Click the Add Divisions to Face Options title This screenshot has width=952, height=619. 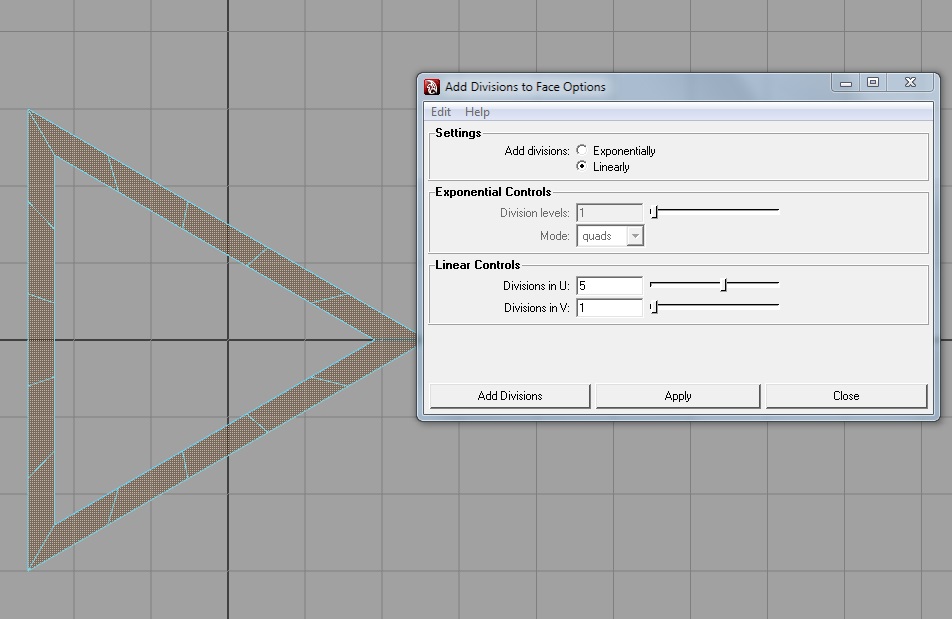(525, 87)
